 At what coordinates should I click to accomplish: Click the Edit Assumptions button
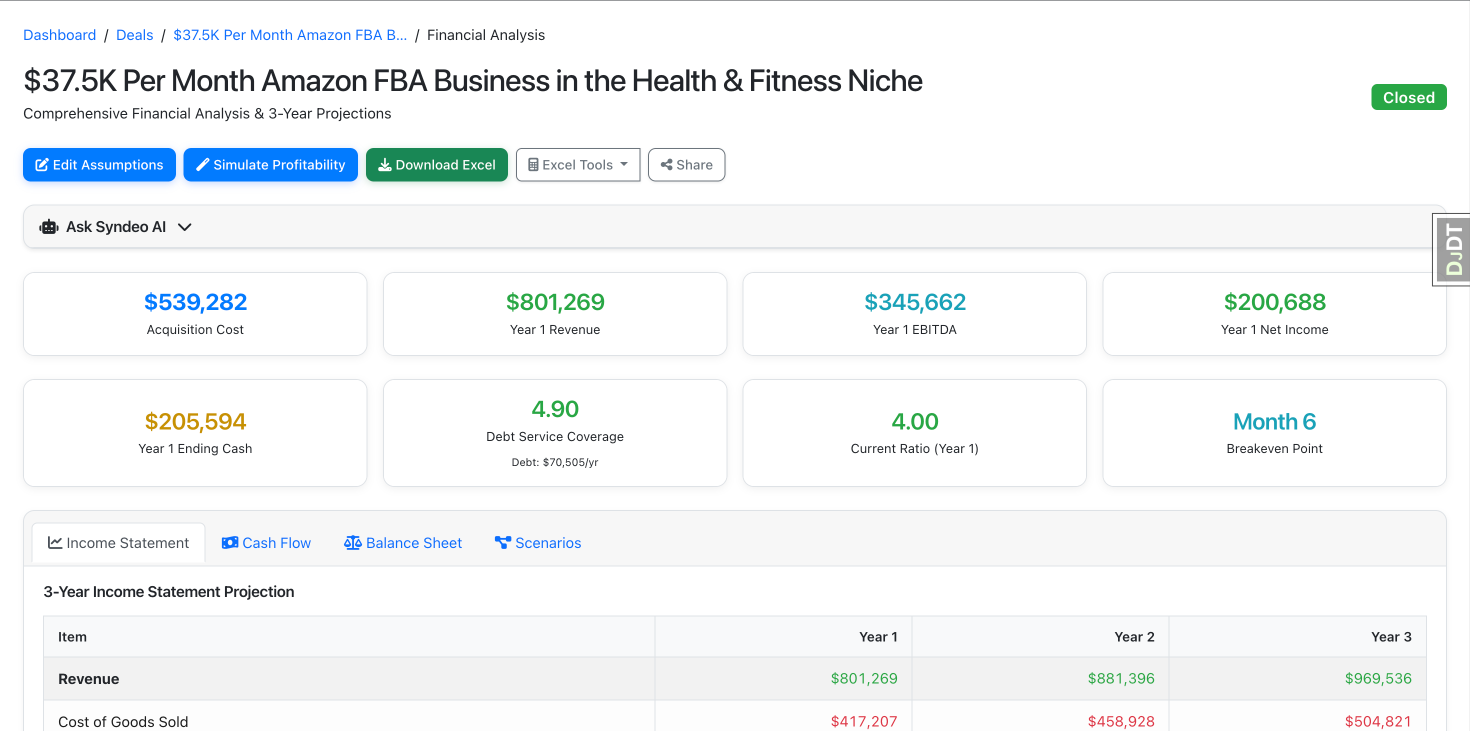click(99, 165)
